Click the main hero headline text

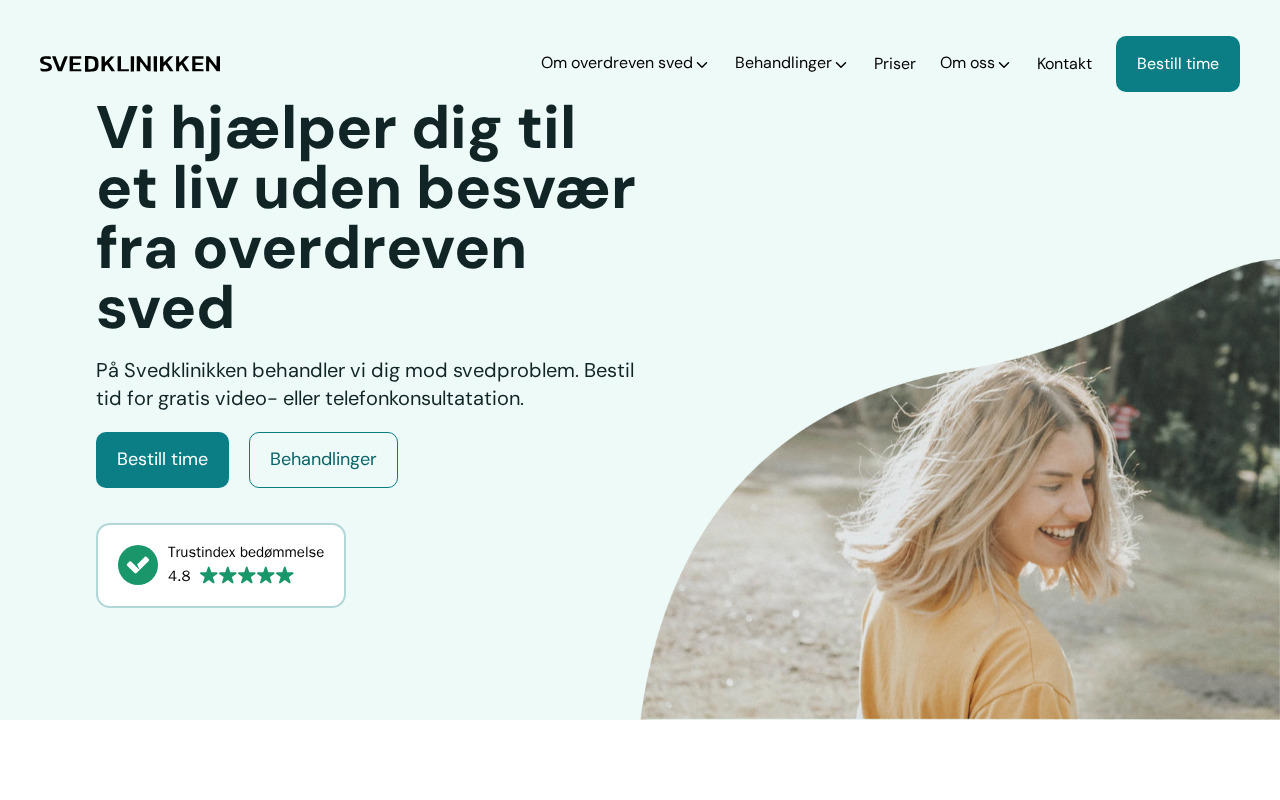pos(366,217)
